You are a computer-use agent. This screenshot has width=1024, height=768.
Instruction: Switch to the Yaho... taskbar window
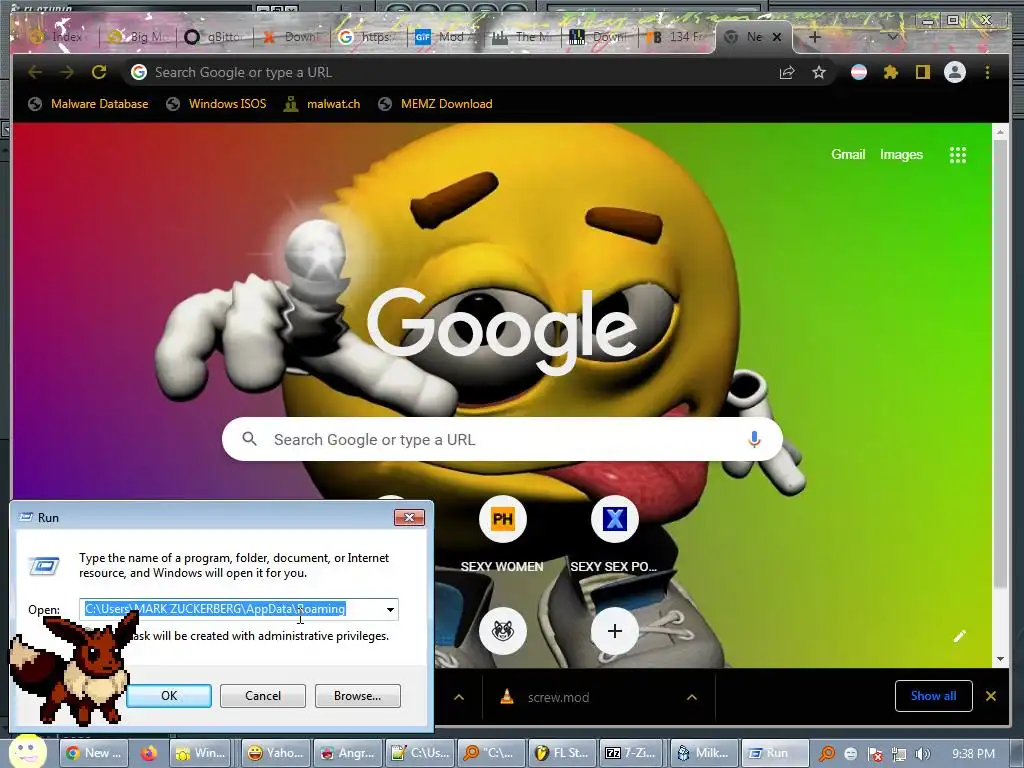point(276,753)
